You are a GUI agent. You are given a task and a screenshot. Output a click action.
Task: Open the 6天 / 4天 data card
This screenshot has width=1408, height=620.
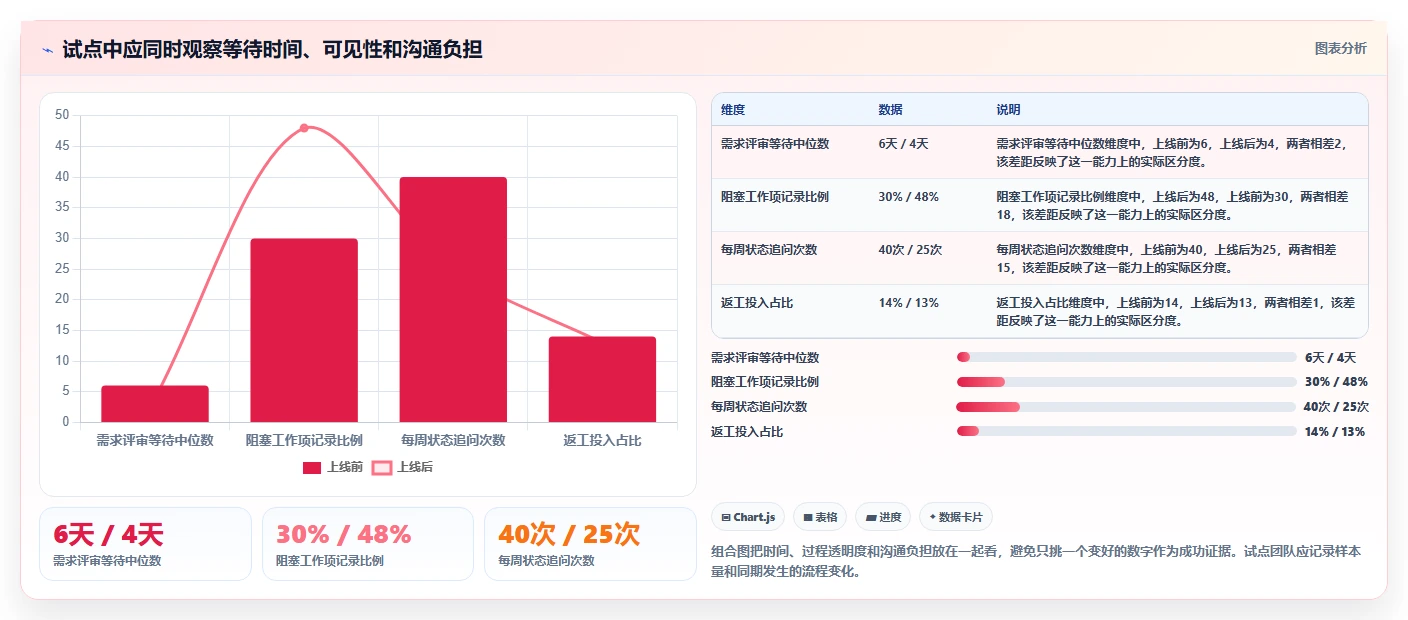tap(145, 544)
